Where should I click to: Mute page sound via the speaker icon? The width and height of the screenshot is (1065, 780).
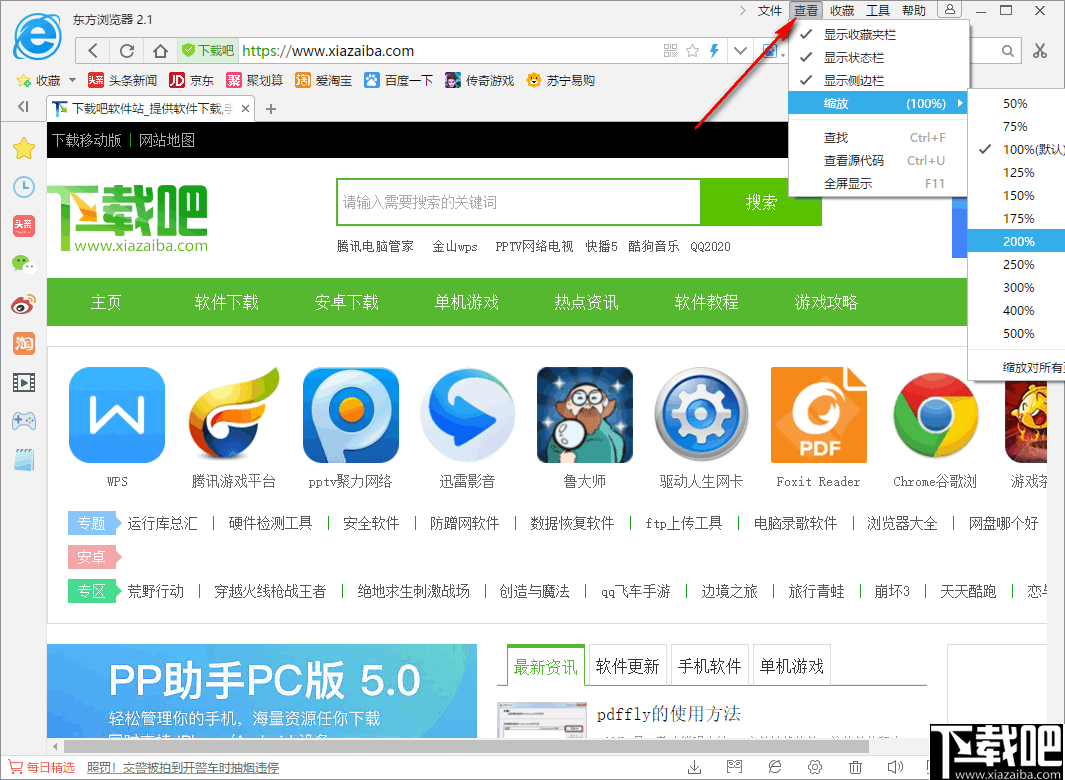point(895,766)
